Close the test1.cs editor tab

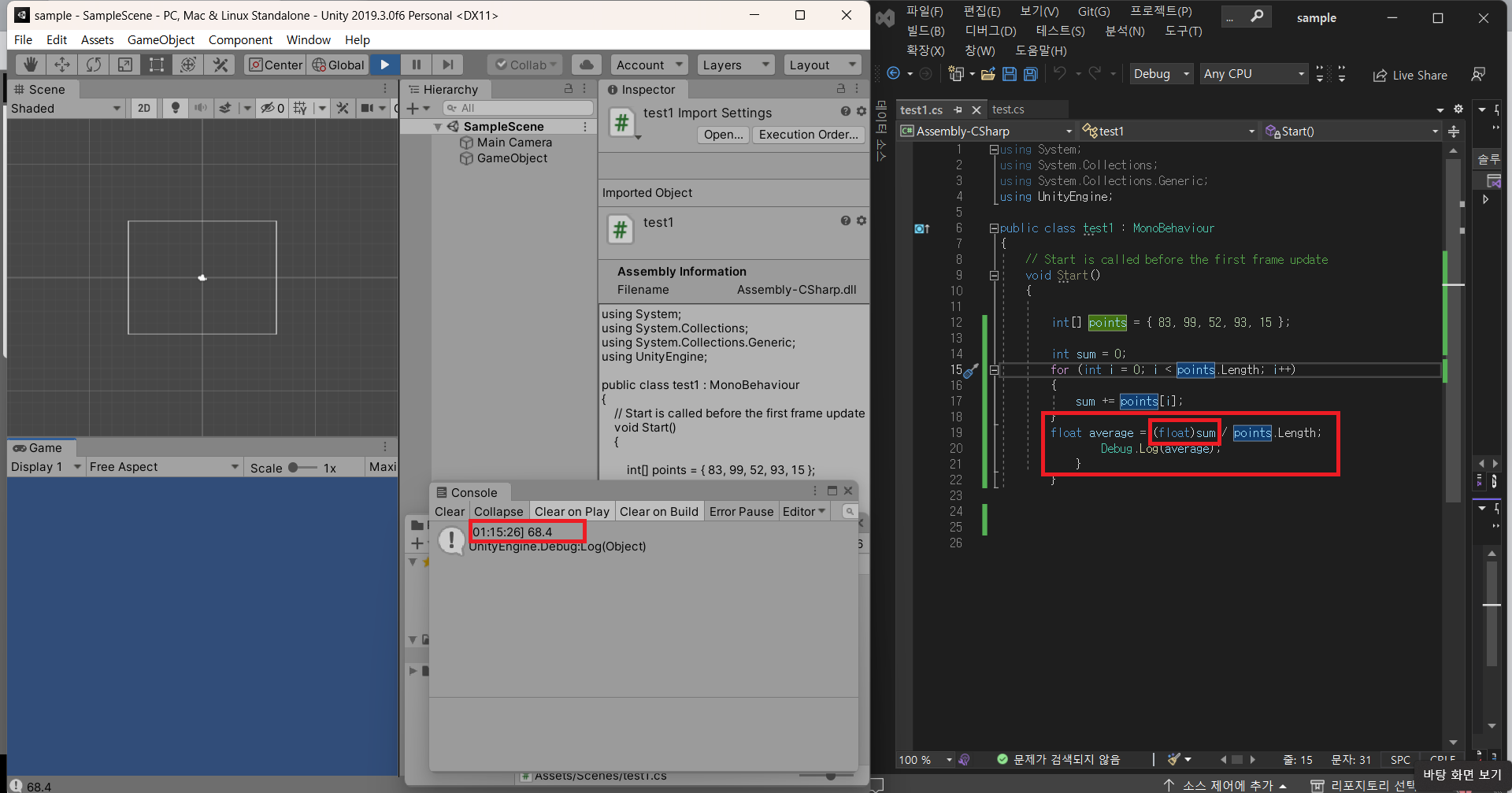[x=976, y=110]
